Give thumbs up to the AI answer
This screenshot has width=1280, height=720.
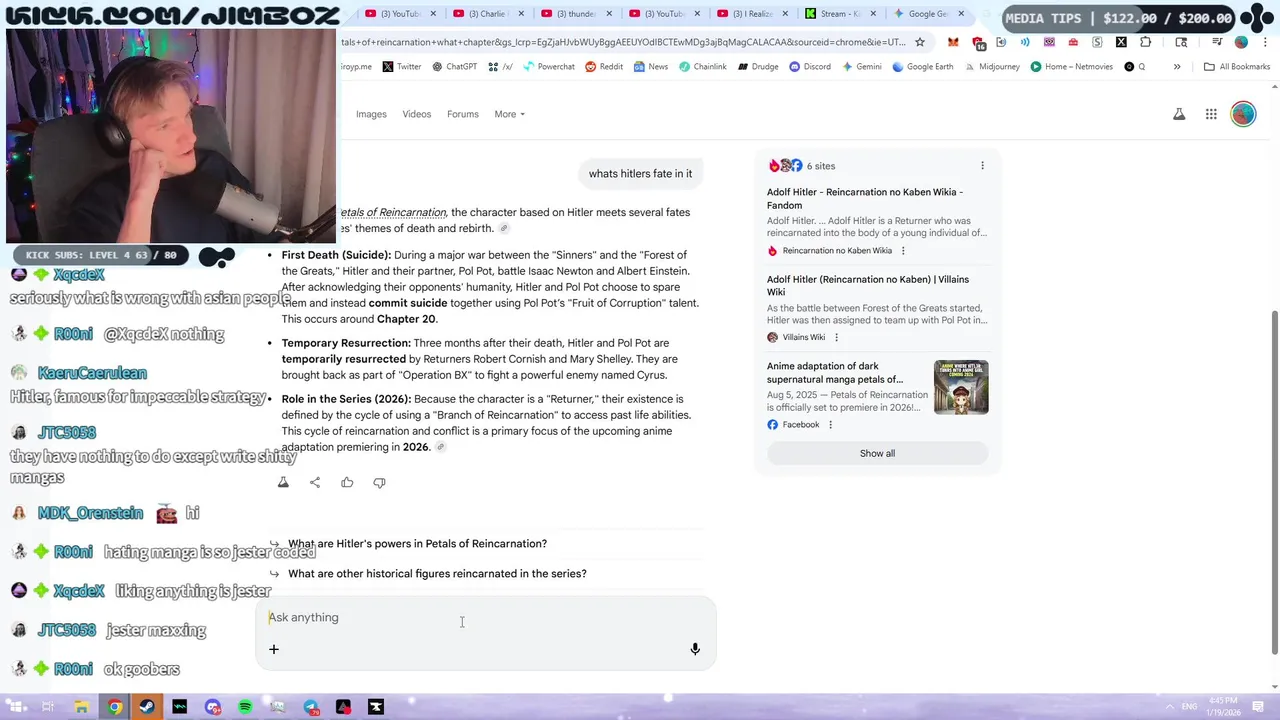347,482
